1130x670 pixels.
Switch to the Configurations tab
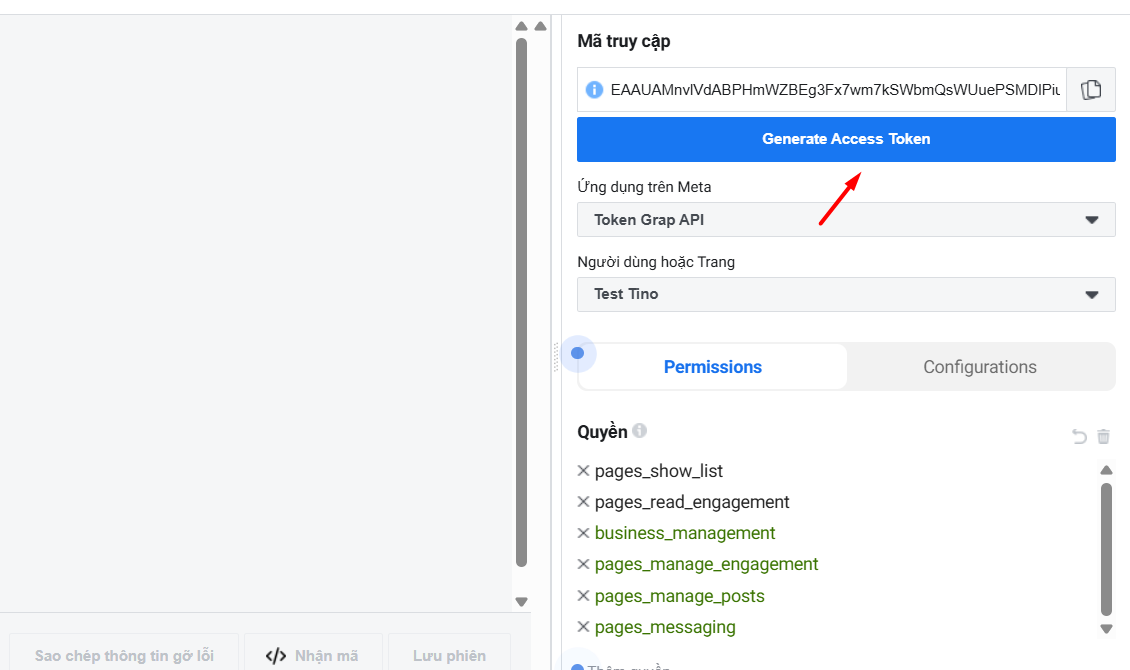tap(980, 367)
